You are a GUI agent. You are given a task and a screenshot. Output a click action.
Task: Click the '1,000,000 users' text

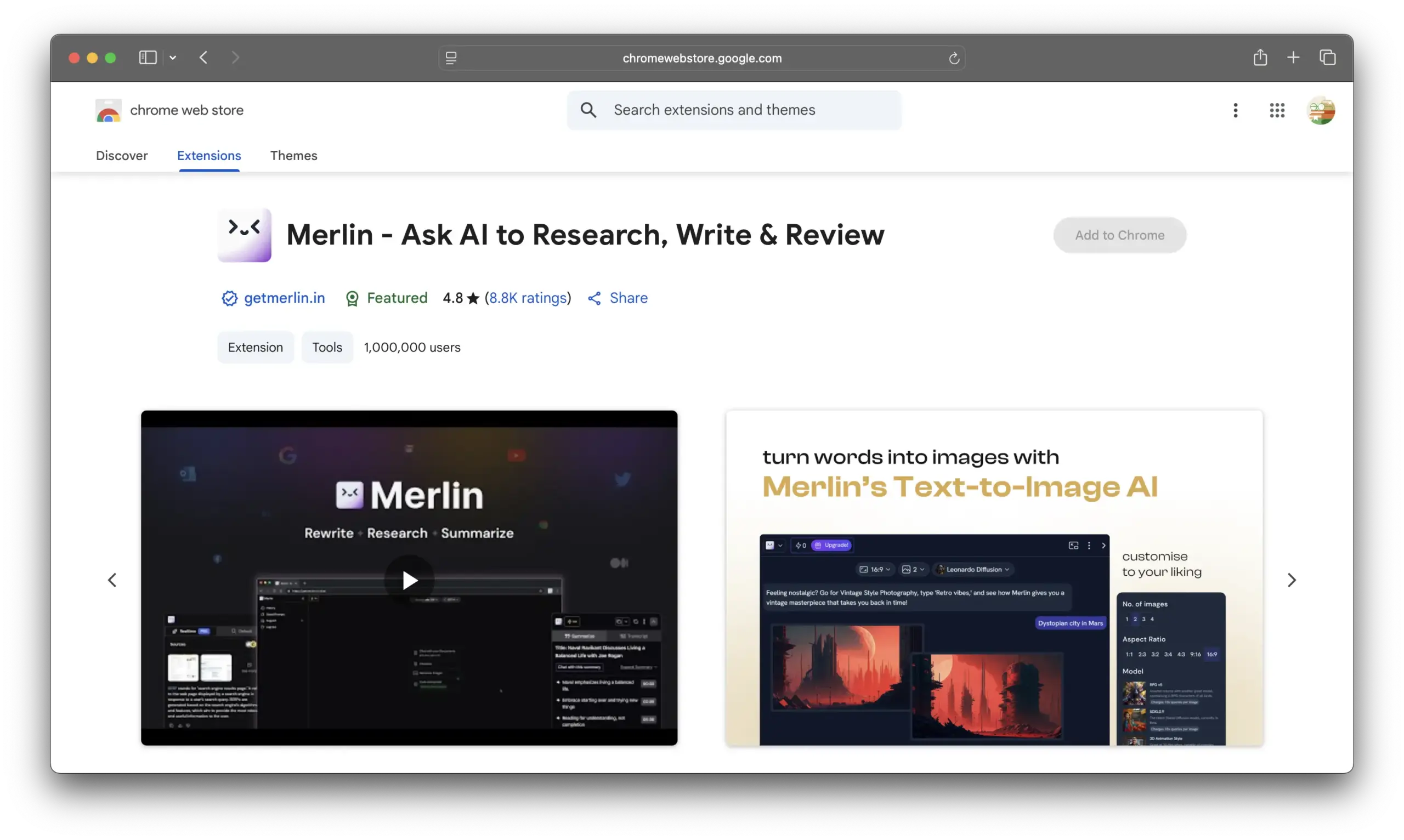click(412, 347)
